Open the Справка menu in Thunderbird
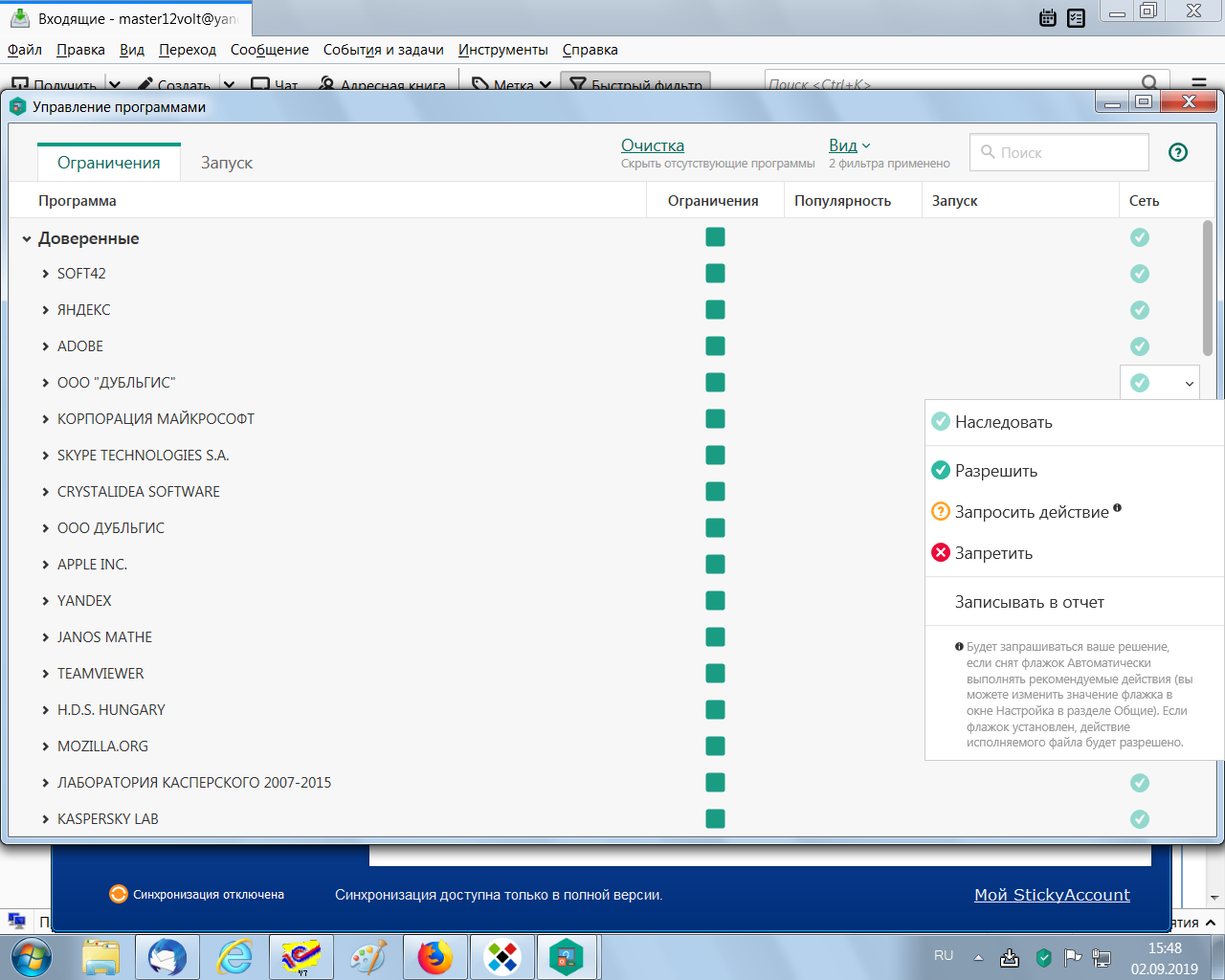 tap(590, 50)
